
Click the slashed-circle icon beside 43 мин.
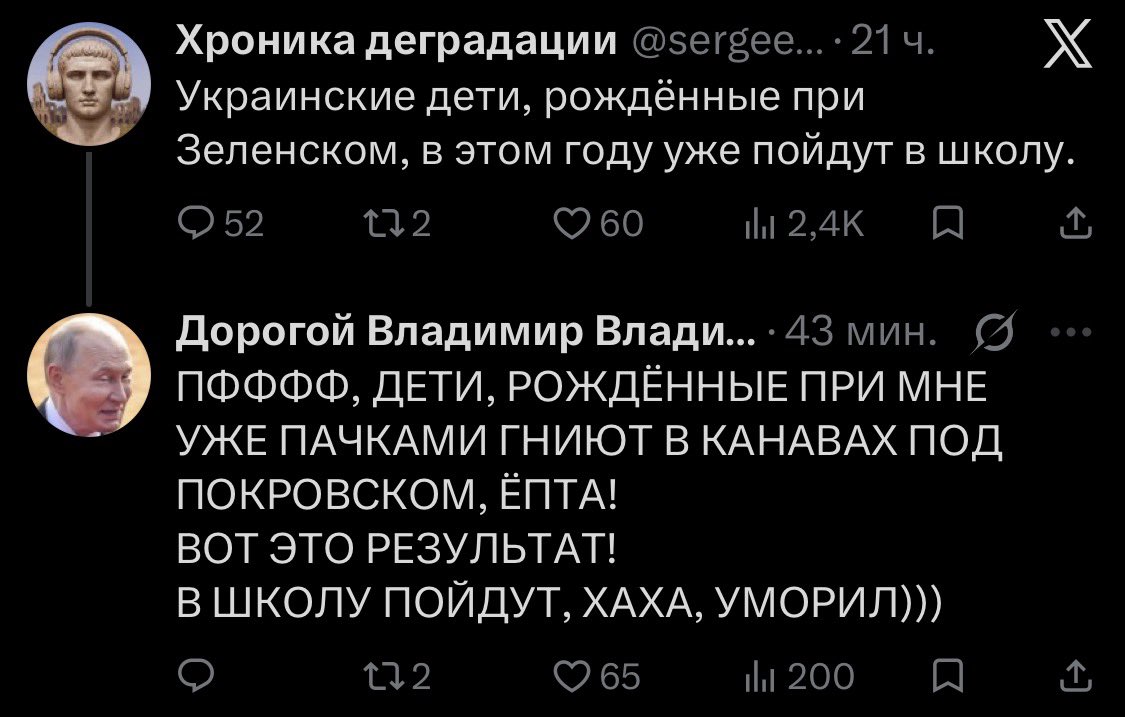point(1002,332)
